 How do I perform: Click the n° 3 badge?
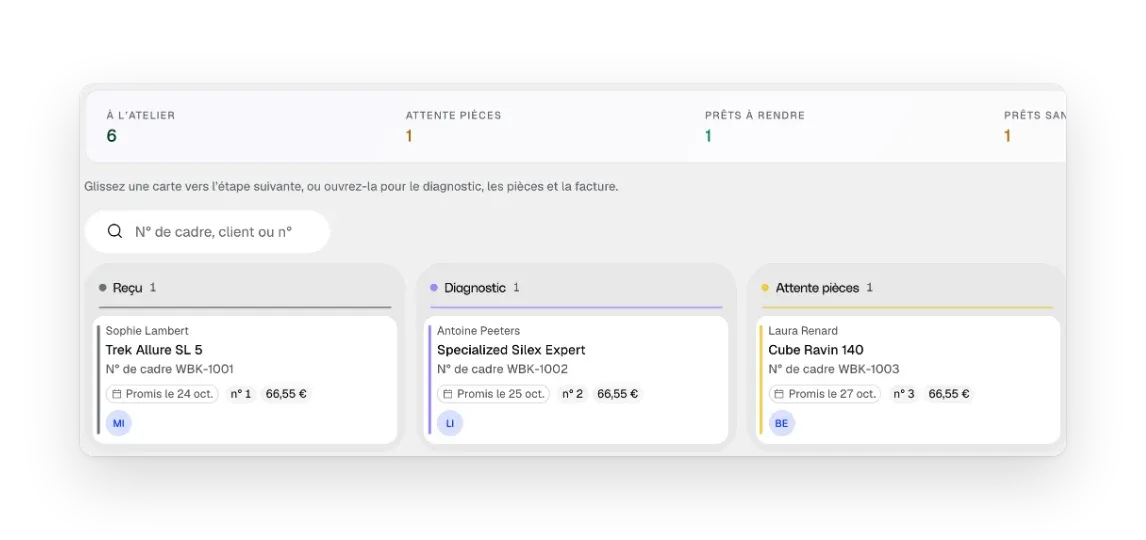[x=903, y=394]
